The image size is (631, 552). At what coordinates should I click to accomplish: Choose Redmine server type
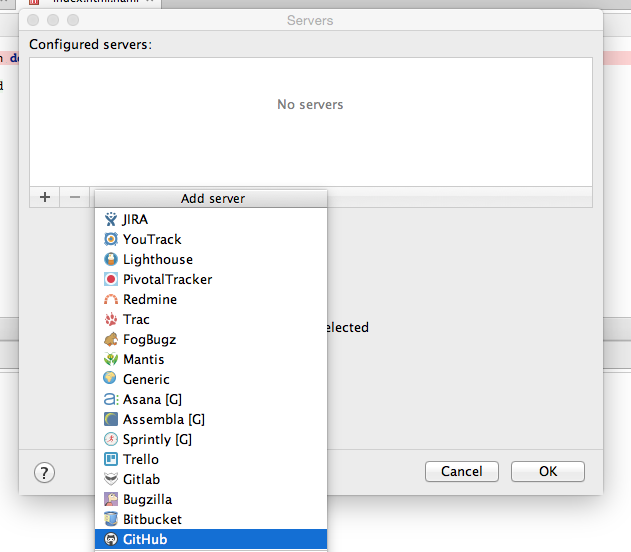[211, 299]
